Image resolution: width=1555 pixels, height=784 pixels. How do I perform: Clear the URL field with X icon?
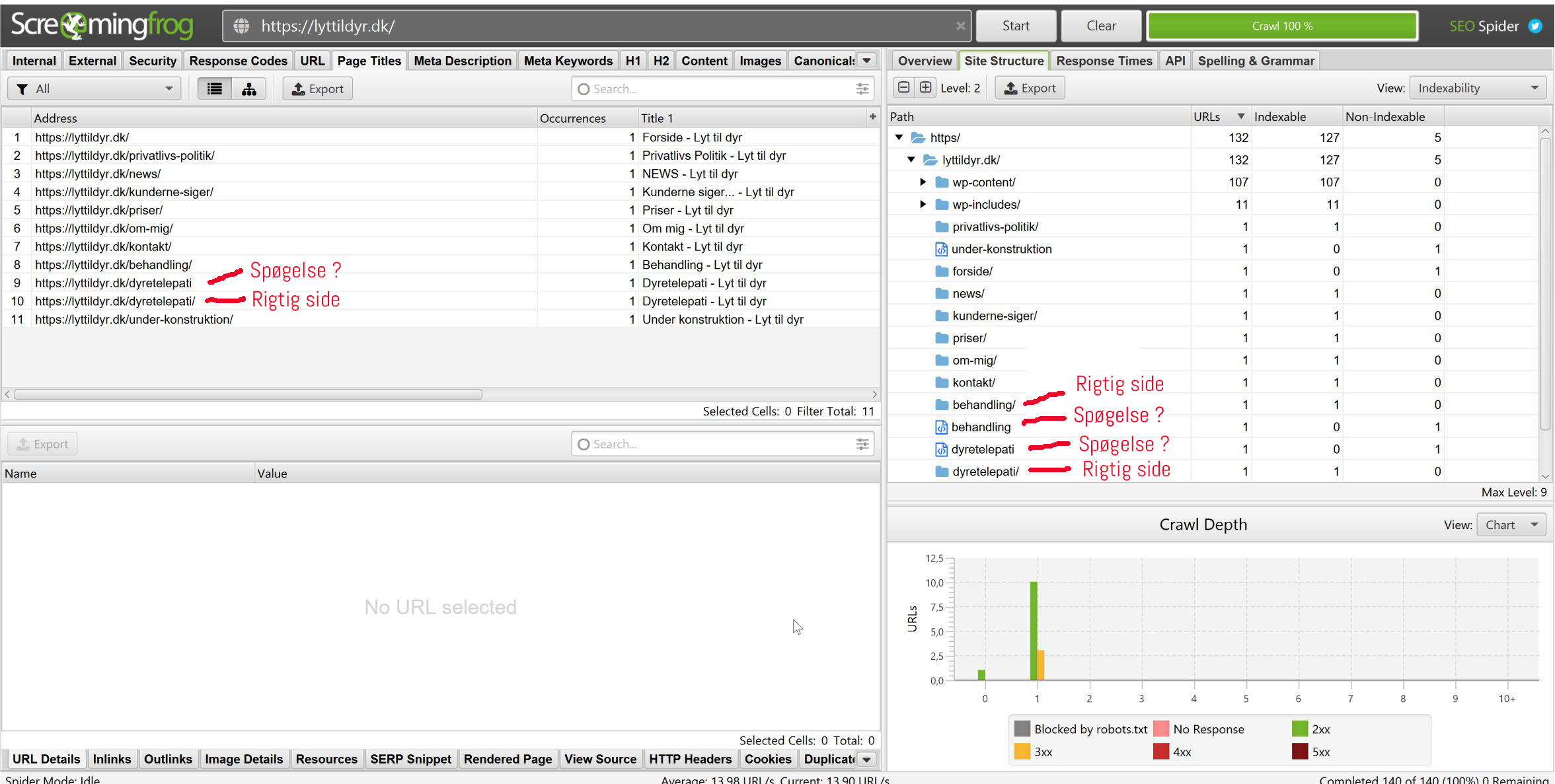coord(960,26)
